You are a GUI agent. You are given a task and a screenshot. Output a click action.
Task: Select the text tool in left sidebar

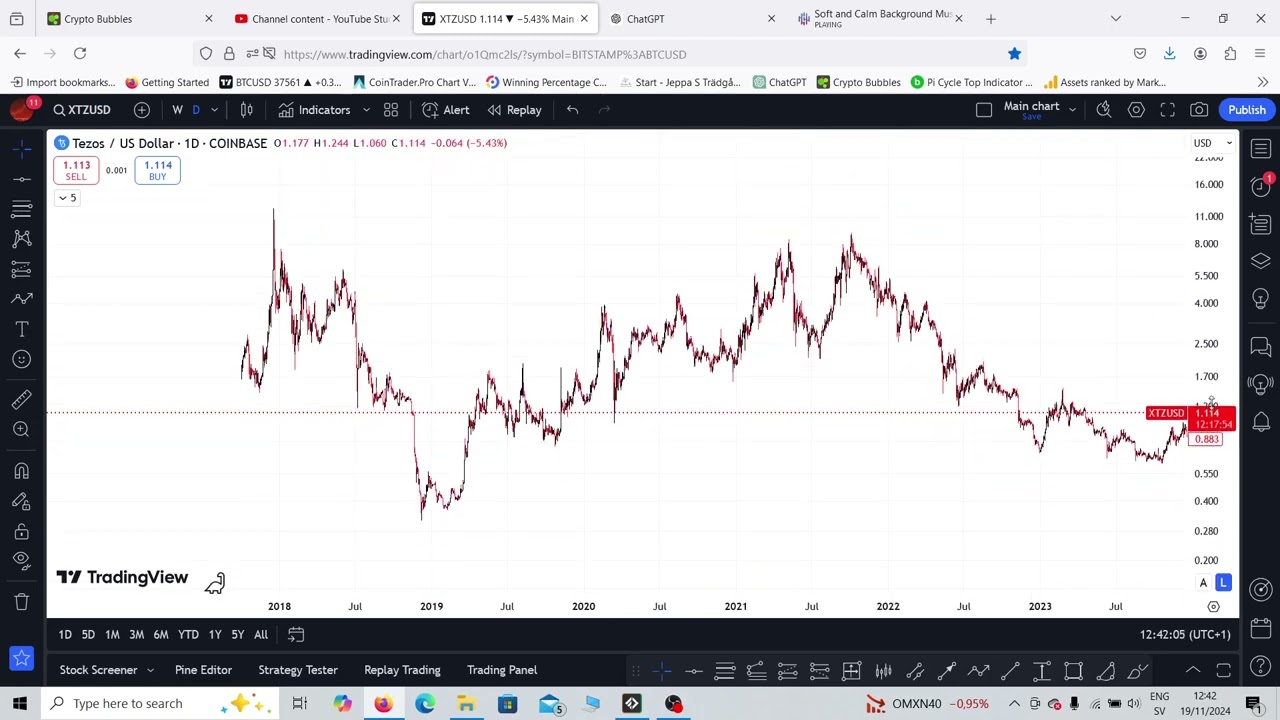(x=22, y=329)
